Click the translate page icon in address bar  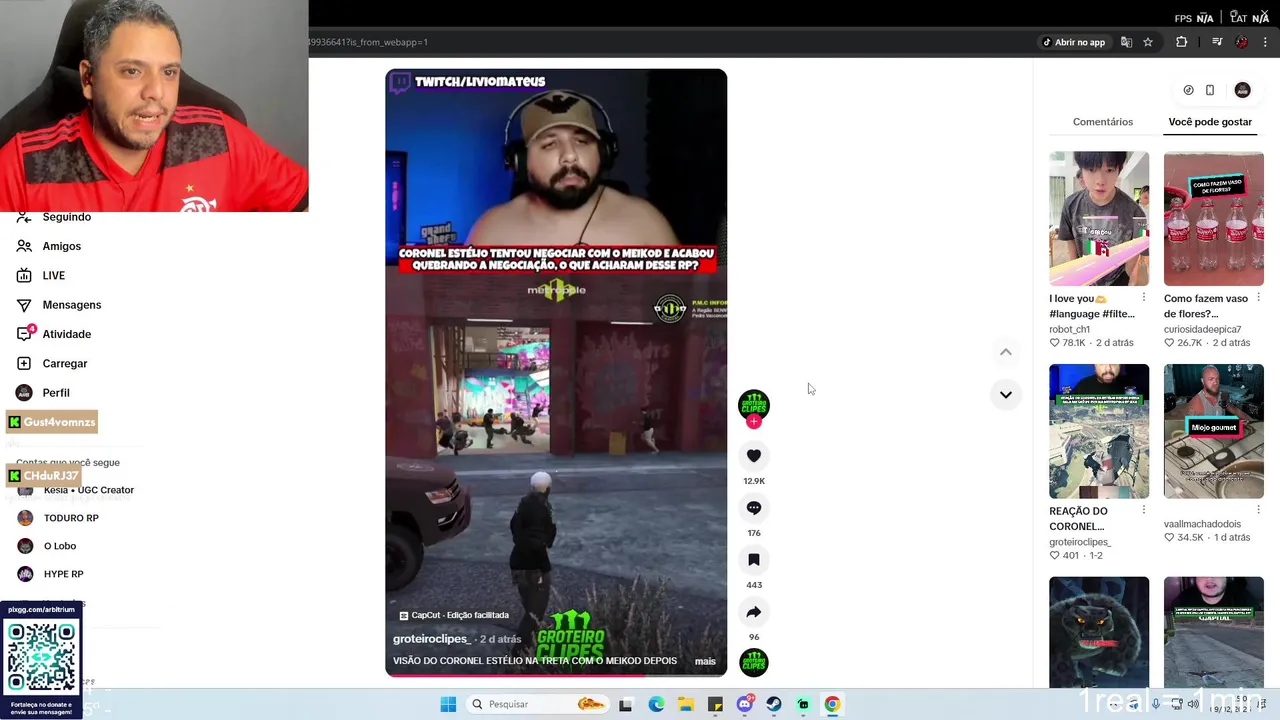[x=1126, y=42]
